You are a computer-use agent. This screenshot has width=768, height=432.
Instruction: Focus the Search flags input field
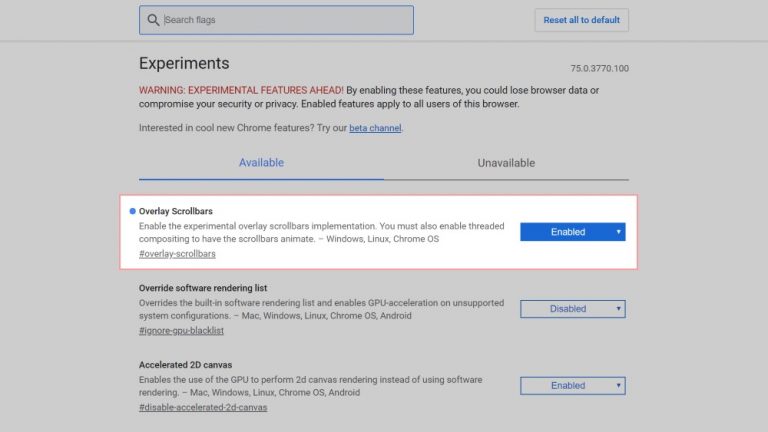(x=276, y=20)
